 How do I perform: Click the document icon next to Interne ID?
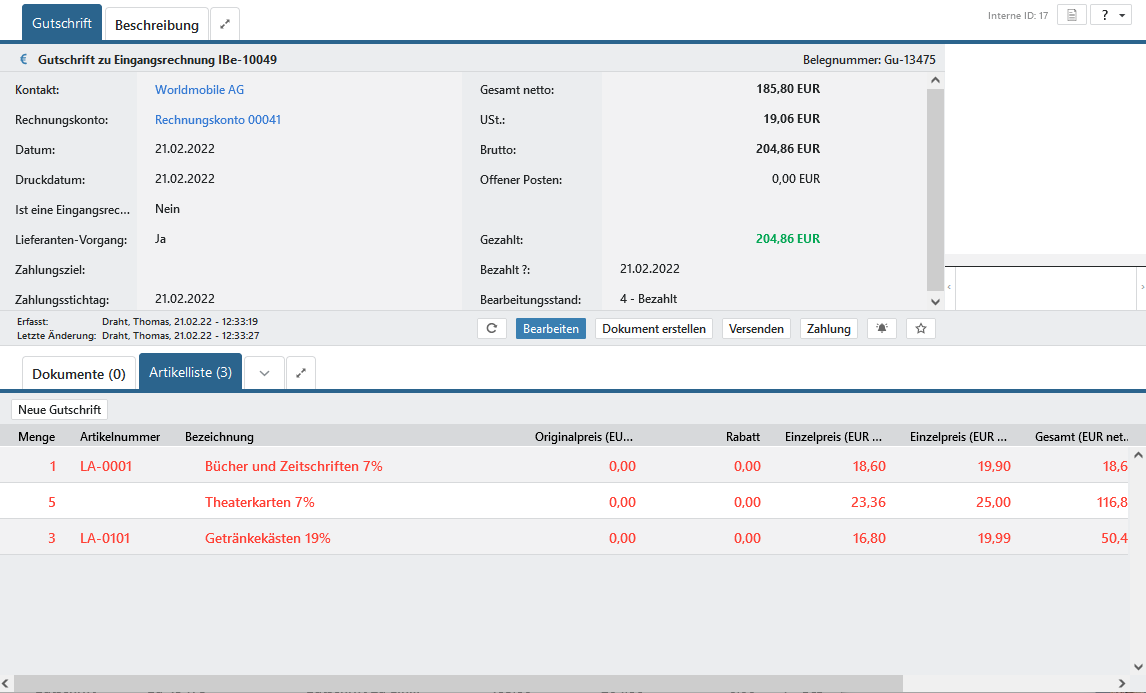click(x=1071, y=15)
